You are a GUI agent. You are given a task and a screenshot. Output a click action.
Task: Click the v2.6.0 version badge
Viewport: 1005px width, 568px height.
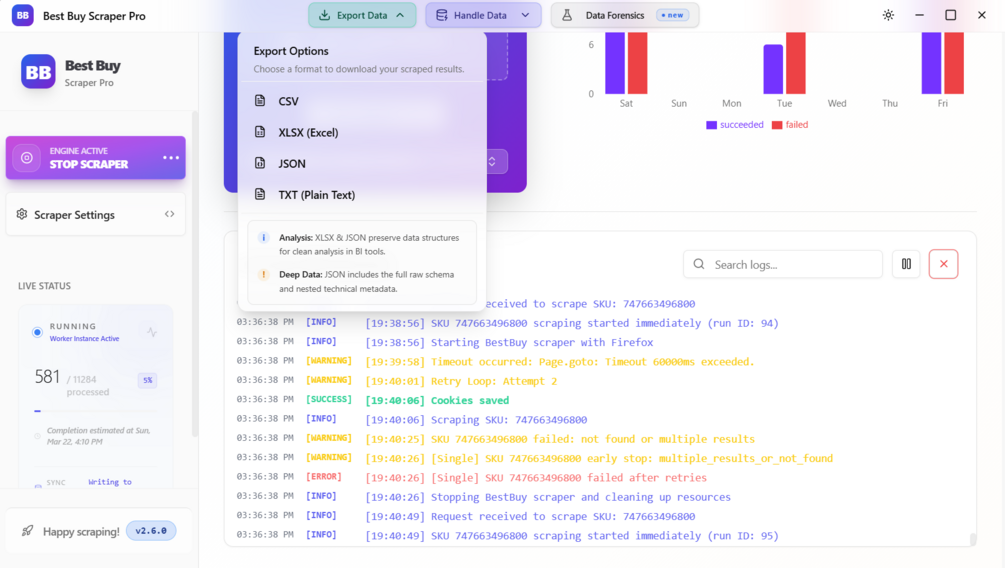(x=151, y=531)
